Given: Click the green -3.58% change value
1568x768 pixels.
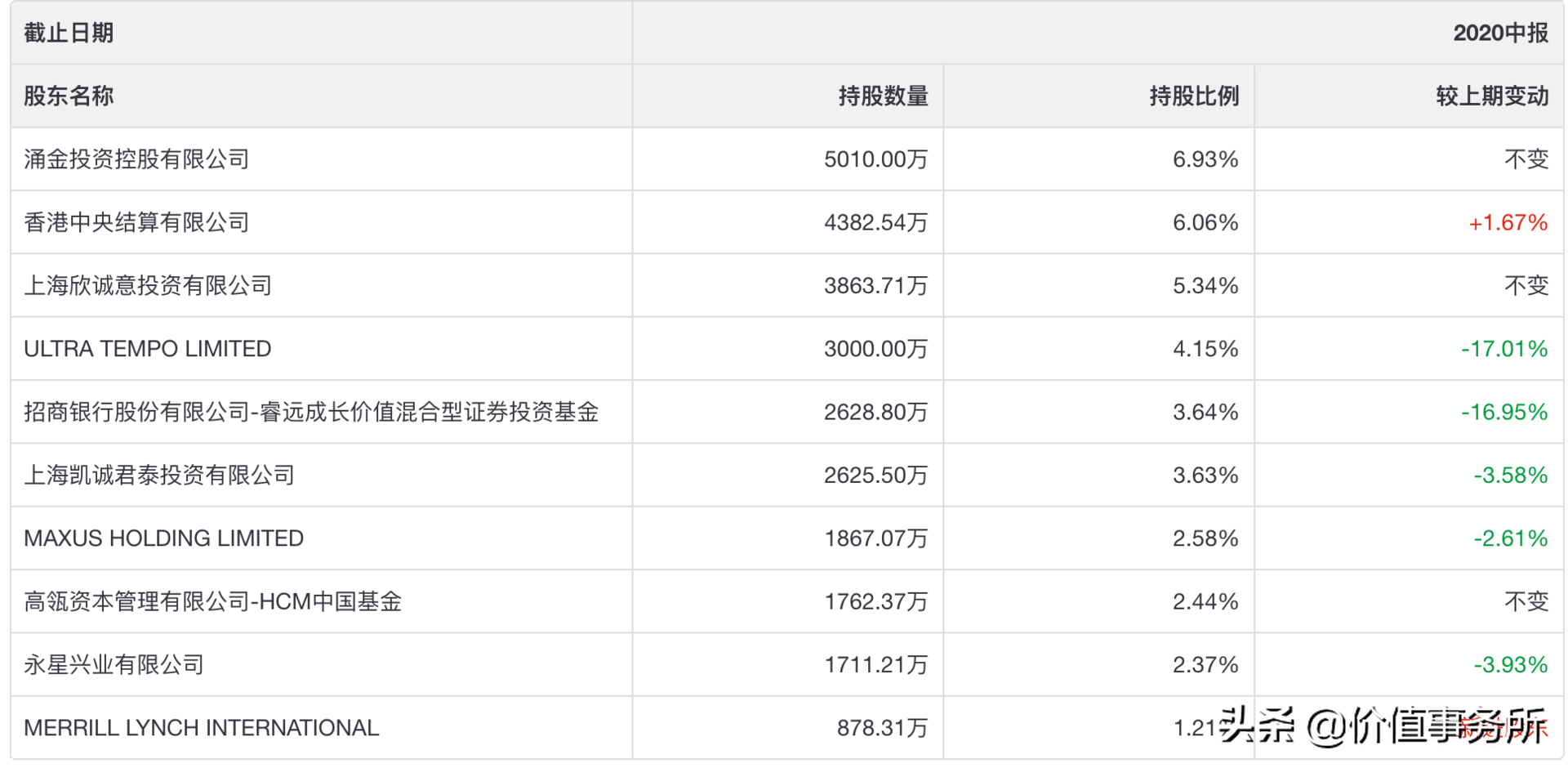Looking at the screenshot, I should click(1510, 475).
